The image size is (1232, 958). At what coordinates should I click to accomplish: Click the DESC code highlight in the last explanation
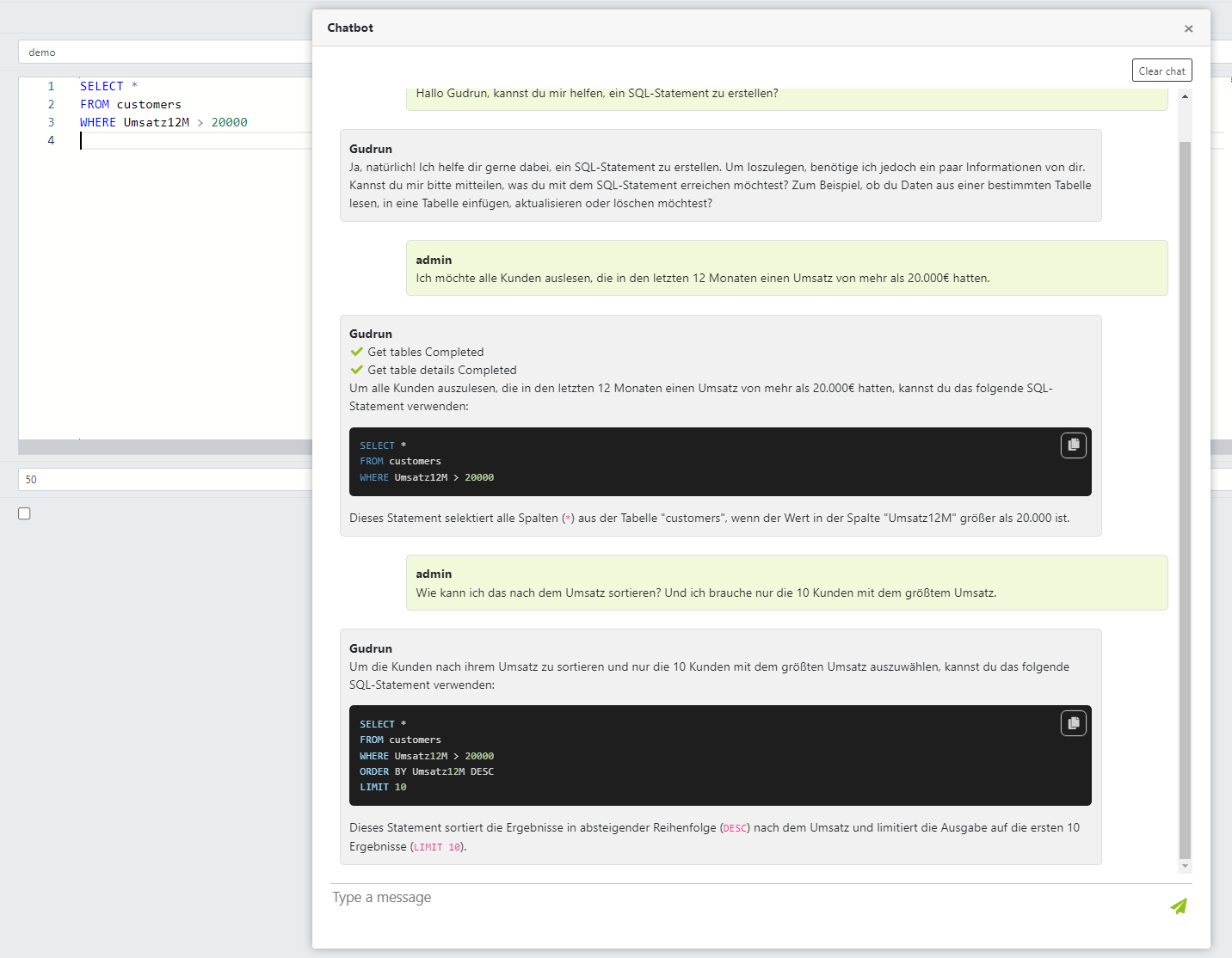click(x=735, y=827)
